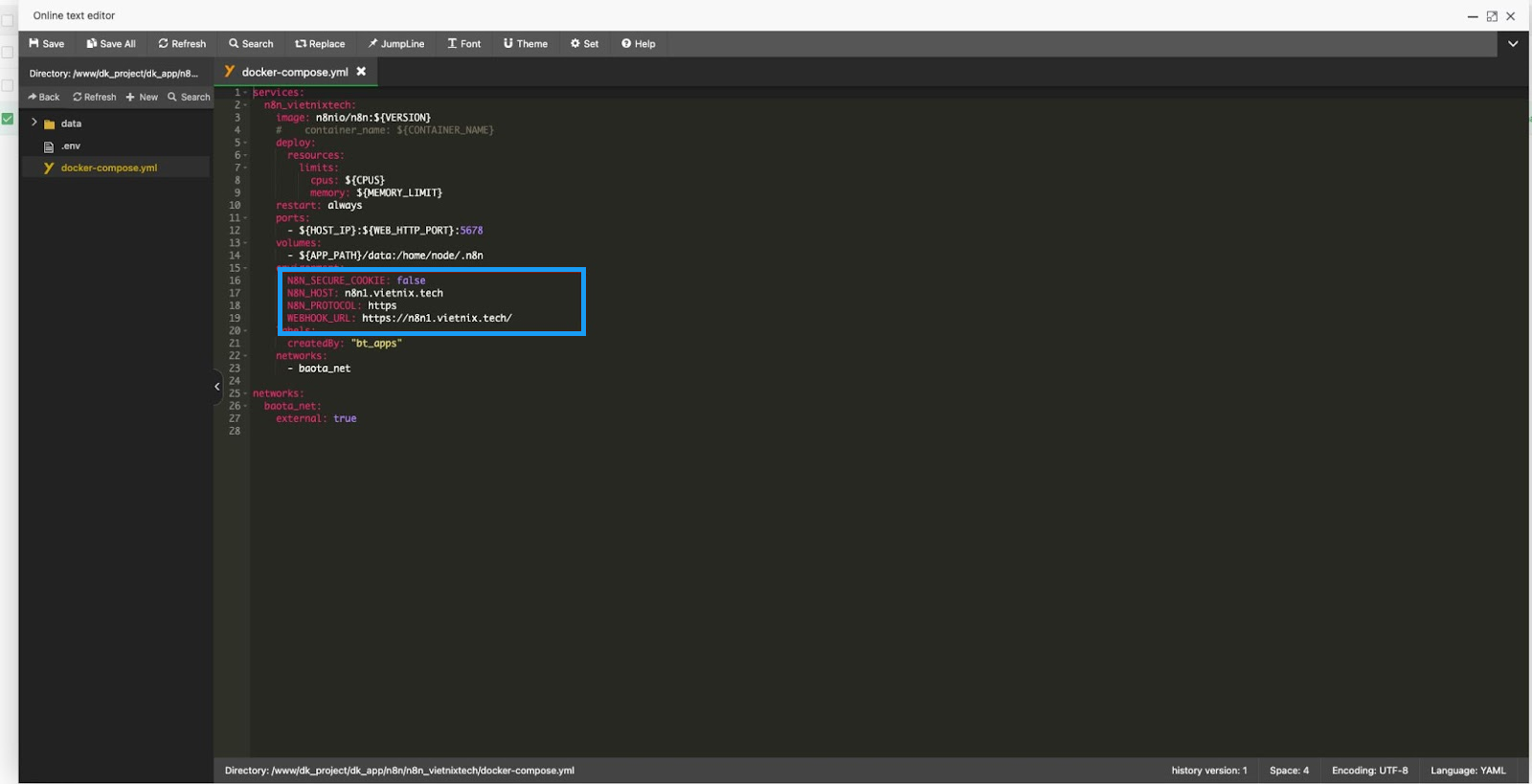Fold the deploy block on line 5

pyautogui.click(x=246, y=143)
